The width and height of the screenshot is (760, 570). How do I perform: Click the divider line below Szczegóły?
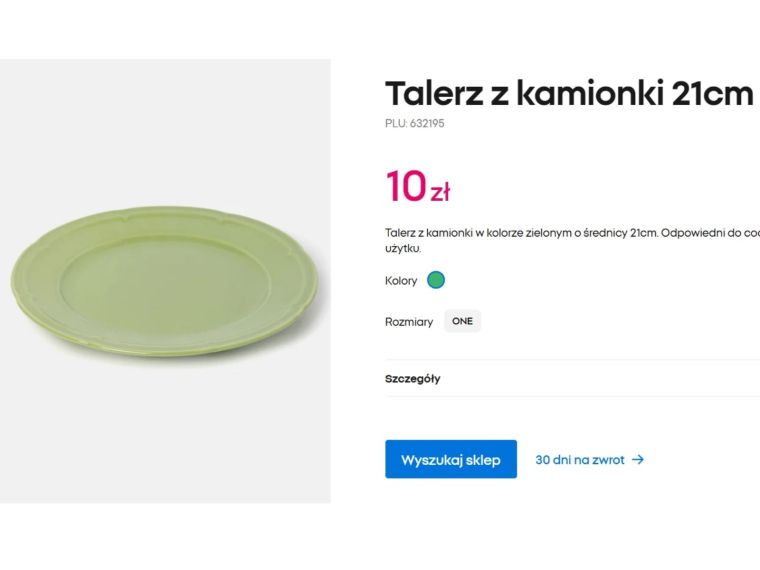pos(571,397)
